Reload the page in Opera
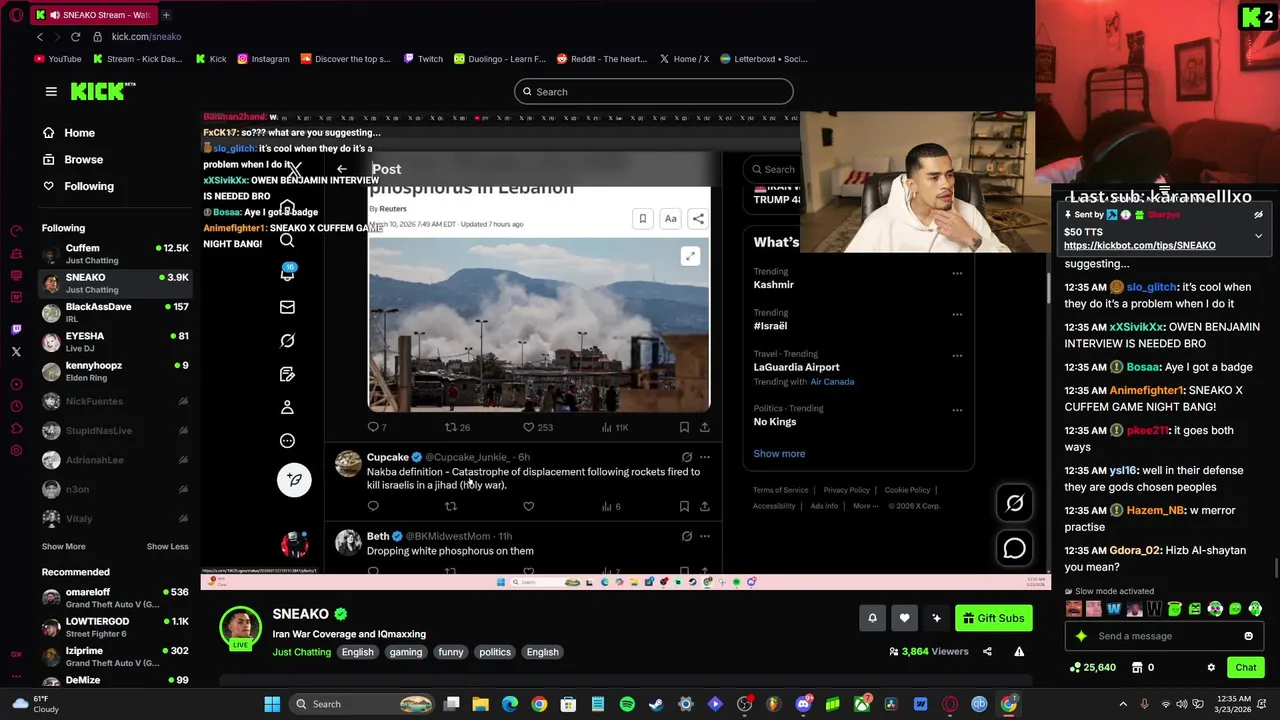This screenshot has width=1280, height=720. [x=75, y=37]
